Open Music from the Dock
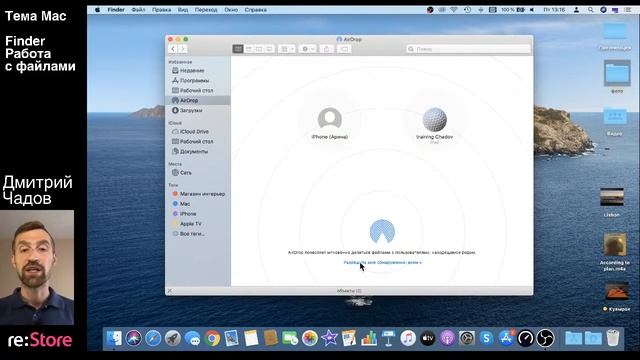 pyautogui.click(x=408, y=338)
